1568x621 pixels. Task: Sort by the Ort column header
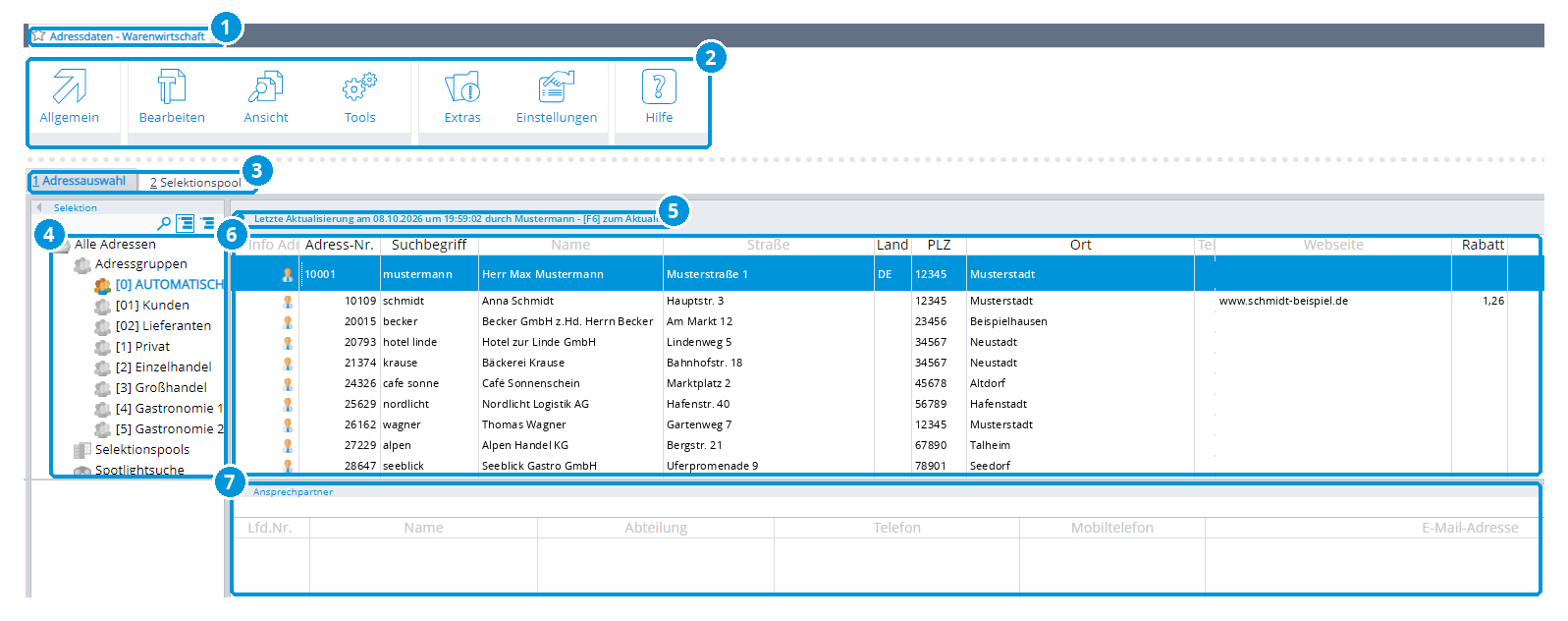(1080, 245)
